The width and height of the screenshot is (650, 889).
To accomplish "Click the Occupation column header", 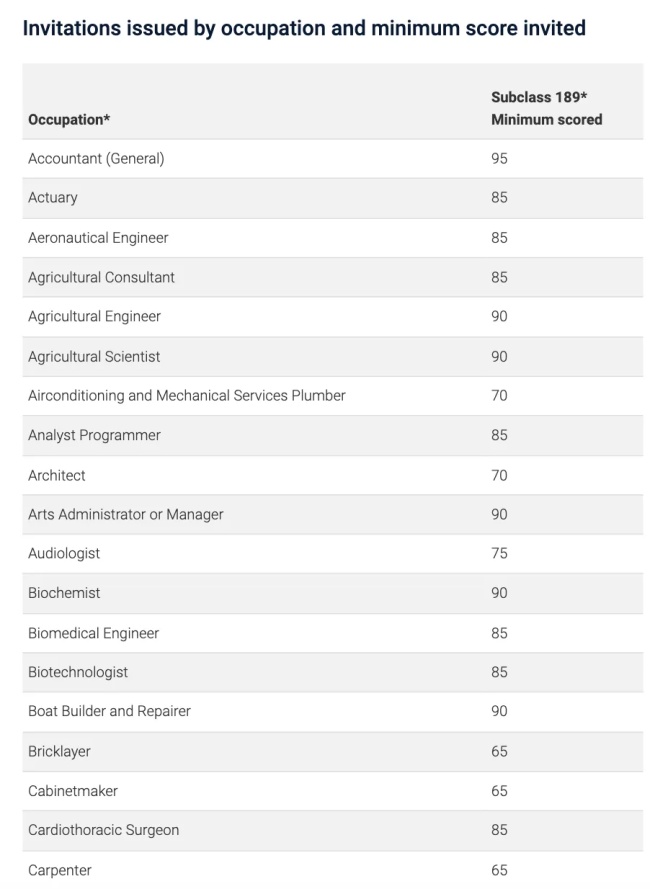I will point(69,120).
